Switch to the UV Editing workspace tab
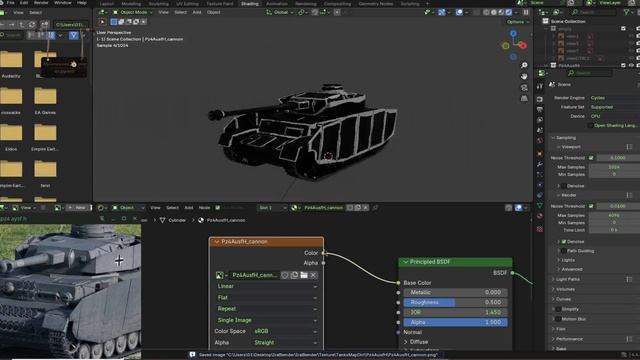Screen dimensions: 640x360 pos(187,3)
